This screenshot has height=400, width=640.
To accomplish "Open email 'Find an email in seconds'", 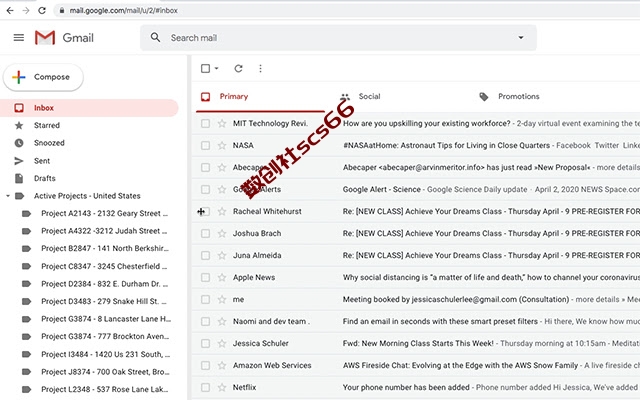I will pyautogui.click(x=440, y=322).
